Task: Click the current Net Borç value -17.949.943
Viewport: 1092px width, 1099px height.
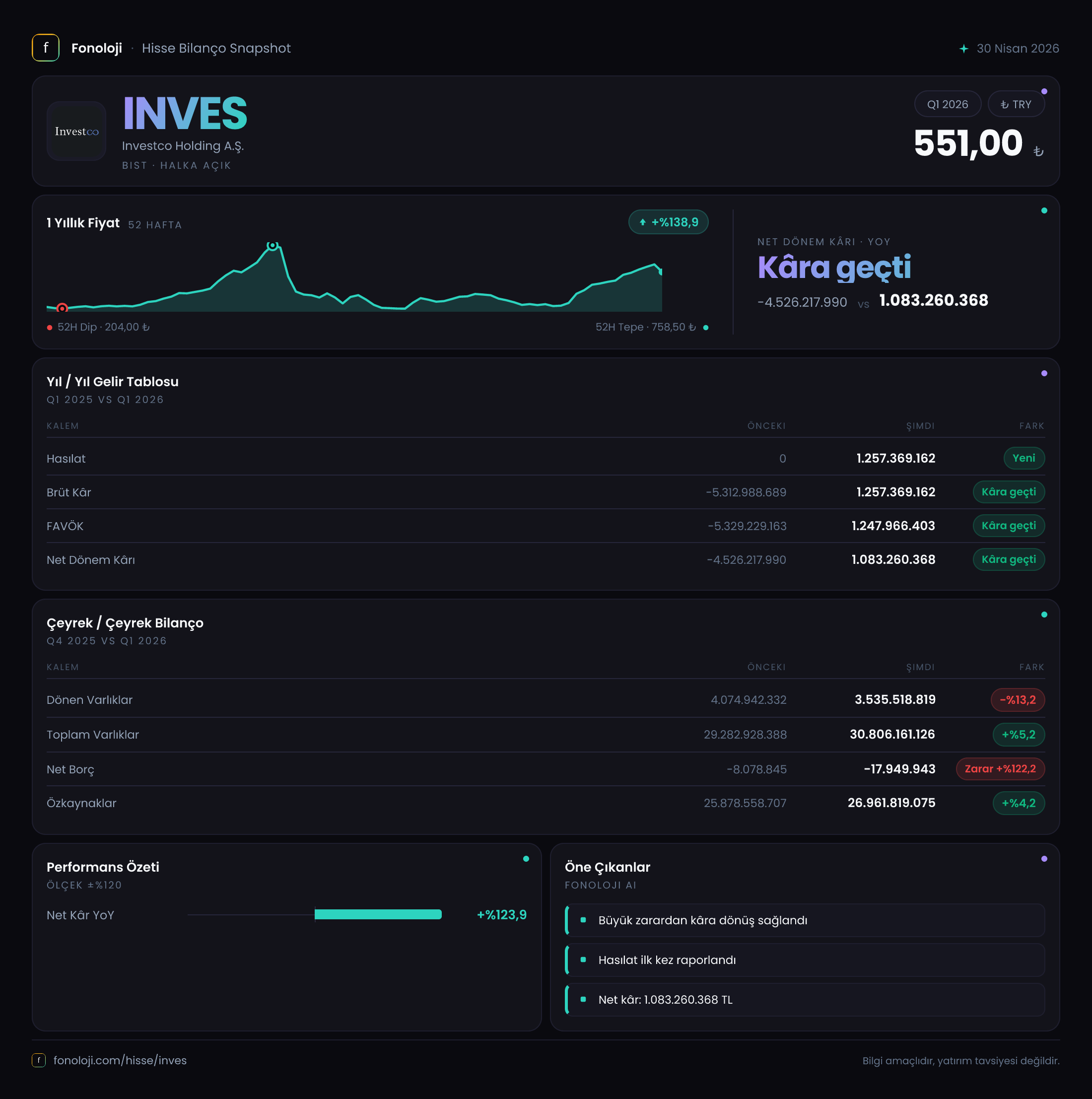Action: coord(899,769)
